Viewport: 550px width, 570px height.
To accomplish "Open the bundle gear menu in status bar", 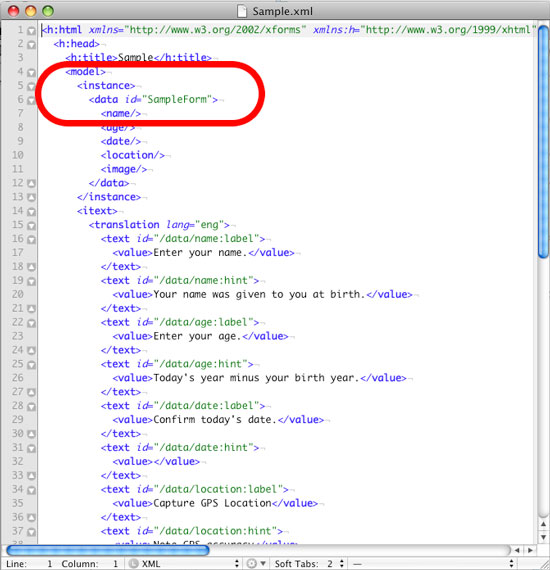I will point(255,563).
